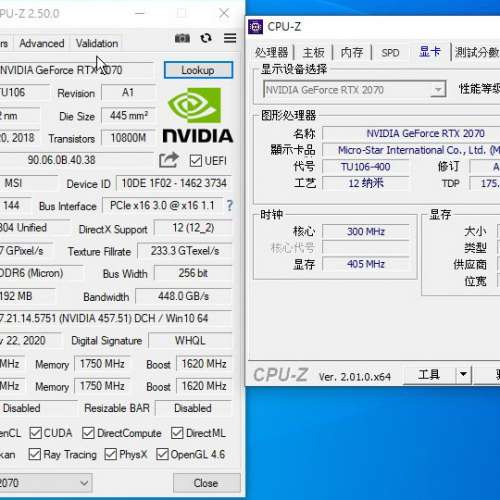Click the Lookup button
The width and height of the screenshot is (500, 500).
pos(198,70)
